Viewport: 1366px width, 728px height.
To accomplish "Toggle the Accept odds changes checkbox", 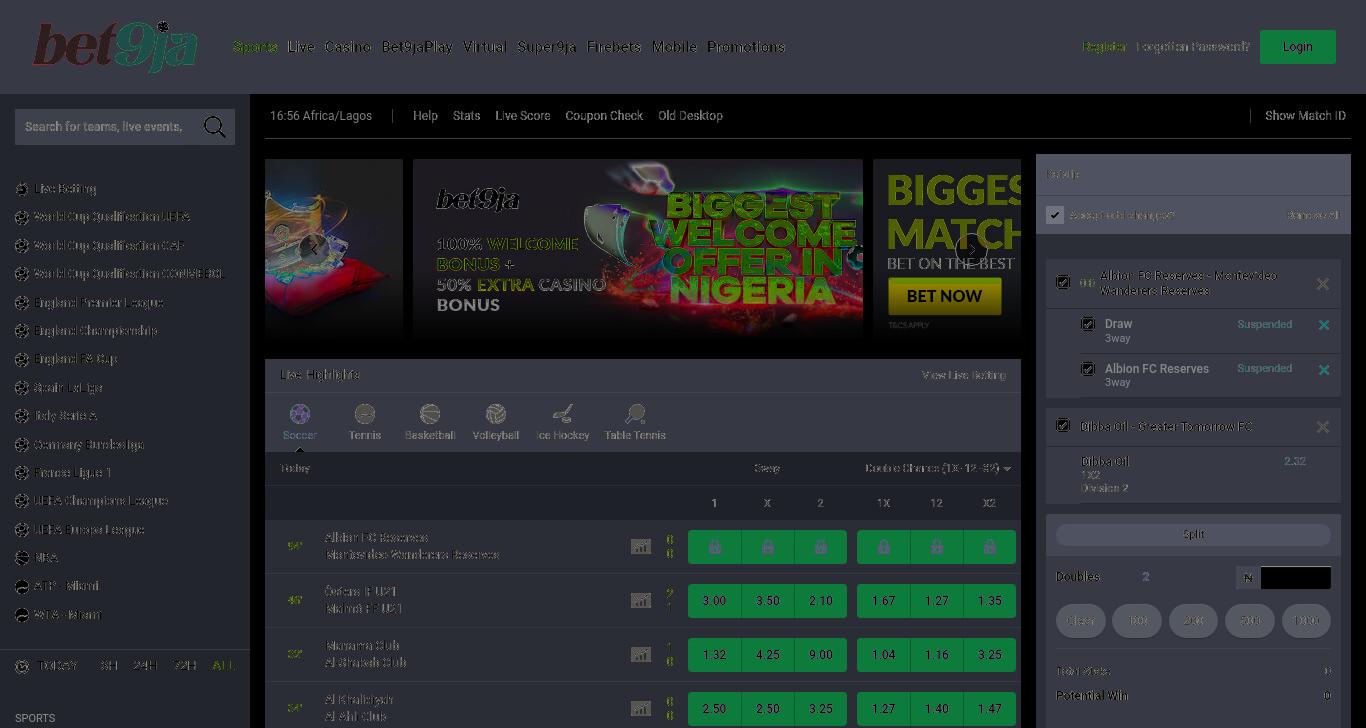I will tap(1055, 215).
